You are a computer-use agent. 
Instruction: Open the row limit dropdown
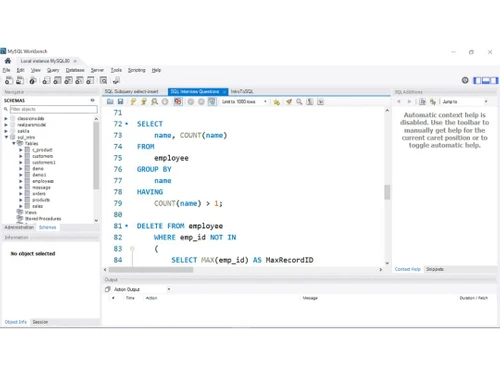click(x=244, y=102)
